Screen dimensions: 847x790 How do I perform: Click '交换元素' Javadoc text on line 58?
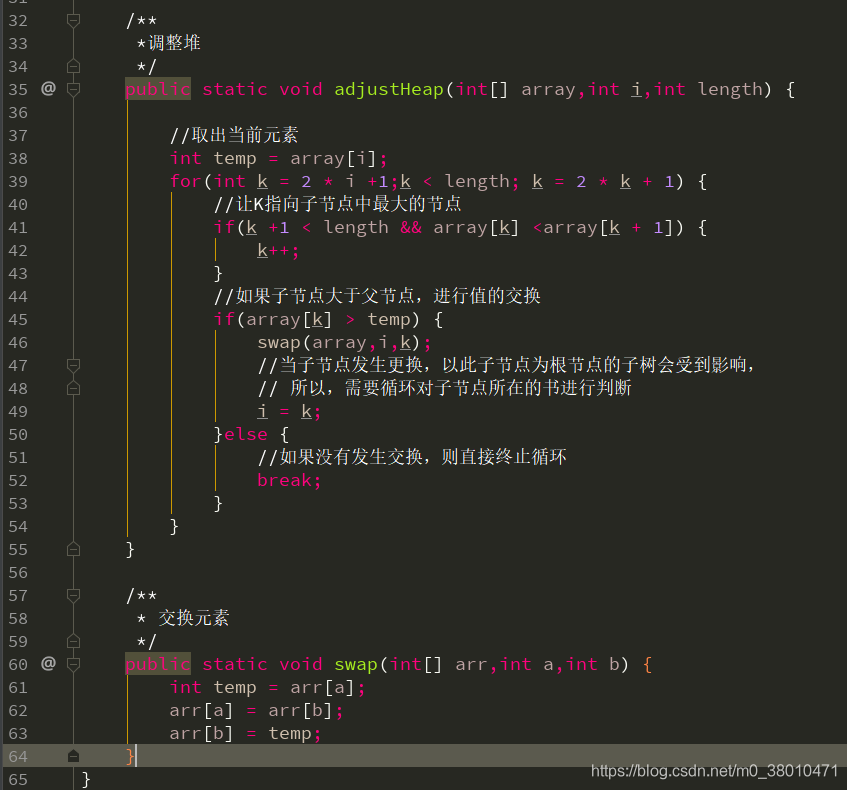pyautogui.click(x=194, y=618)
